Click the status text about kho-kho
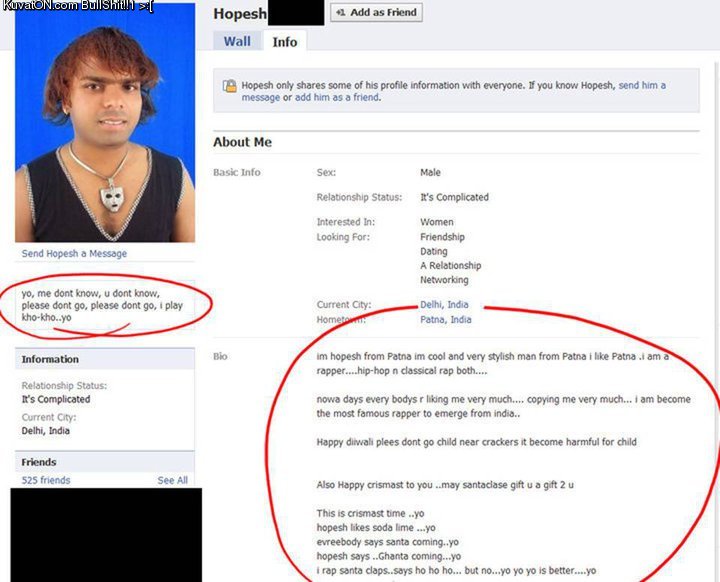Screen dimensions: 720x582 click(x=102, y=305)
